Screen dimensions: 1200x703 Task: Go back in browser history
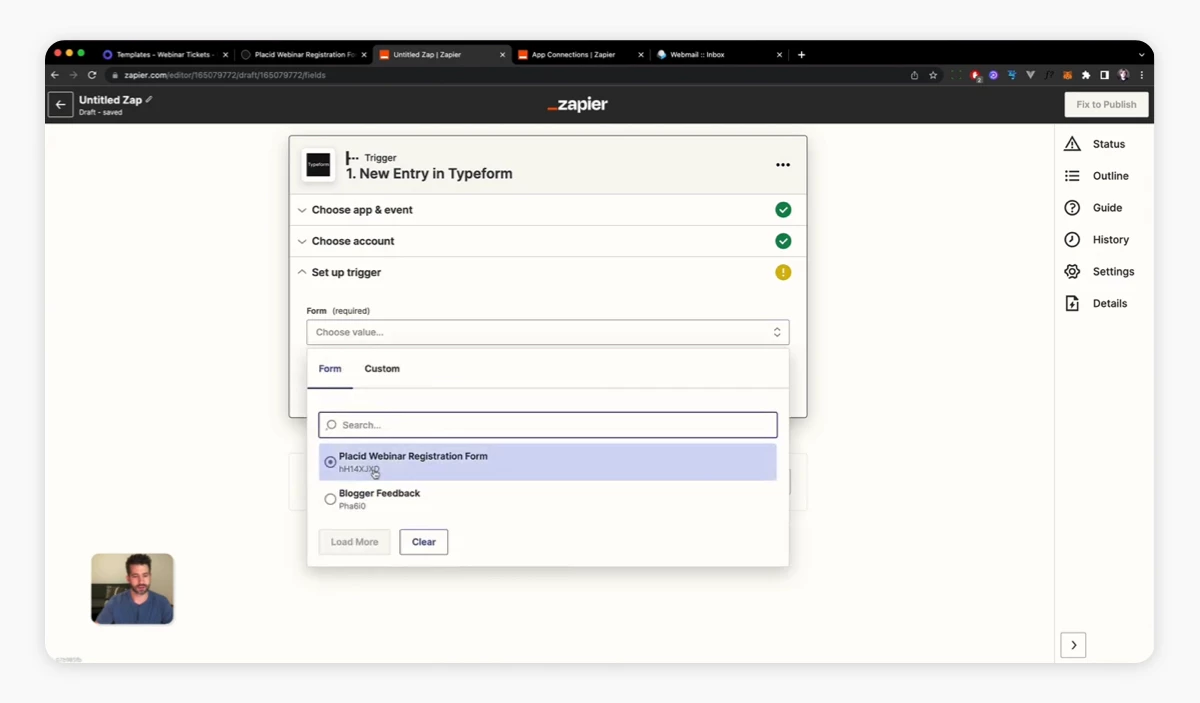(55, 75)
